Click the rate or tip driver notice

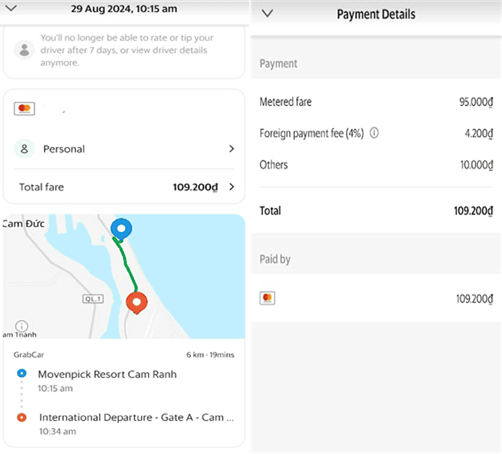[x=127, y=50]
